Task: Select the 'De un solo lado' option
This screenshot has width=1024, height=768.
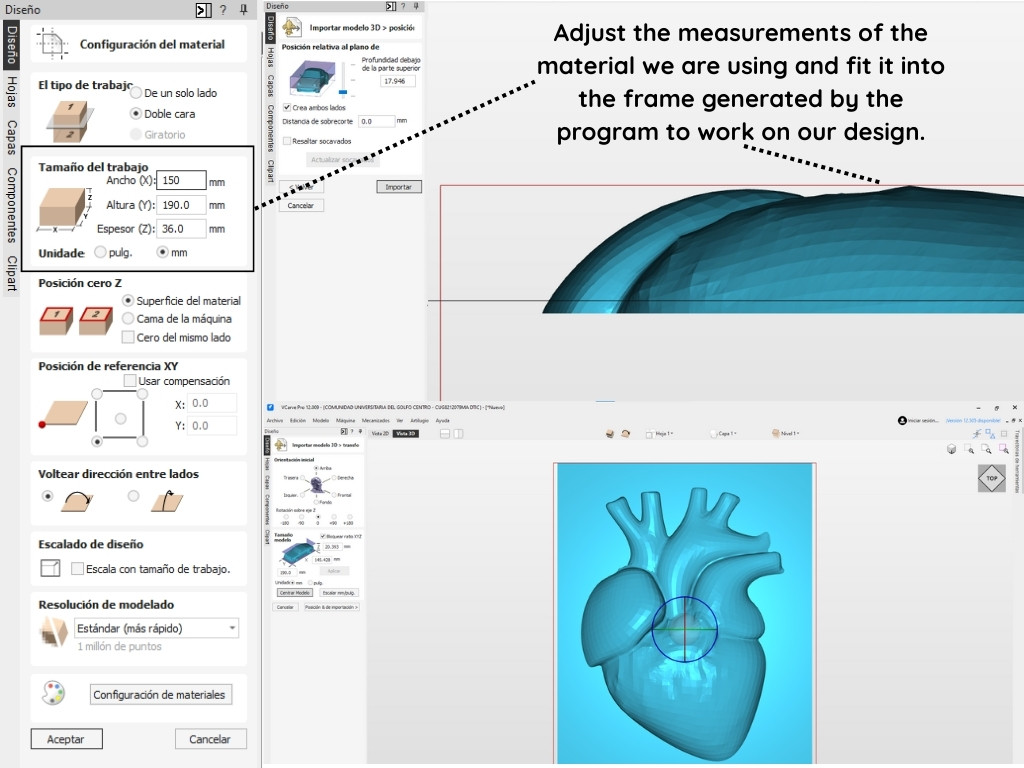Action: coord(136,93)
